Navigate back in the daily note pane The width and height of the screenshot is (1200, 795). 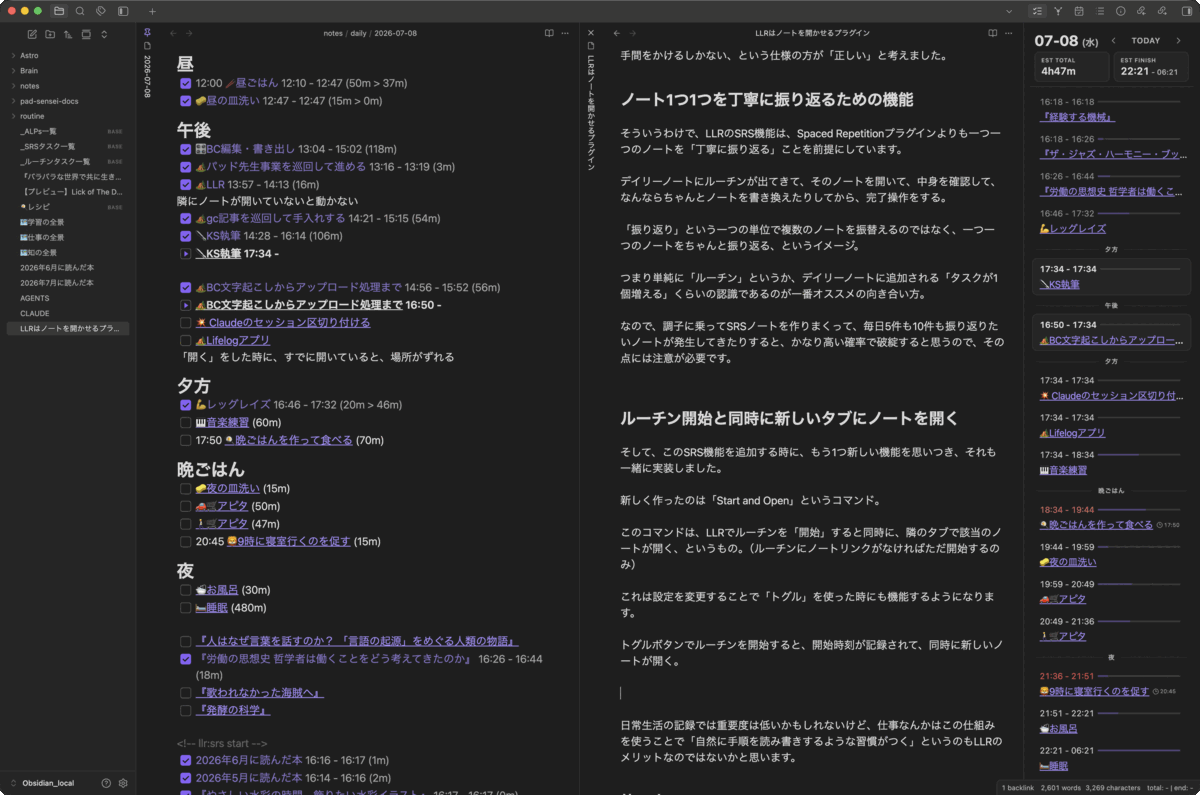[173, 33]
